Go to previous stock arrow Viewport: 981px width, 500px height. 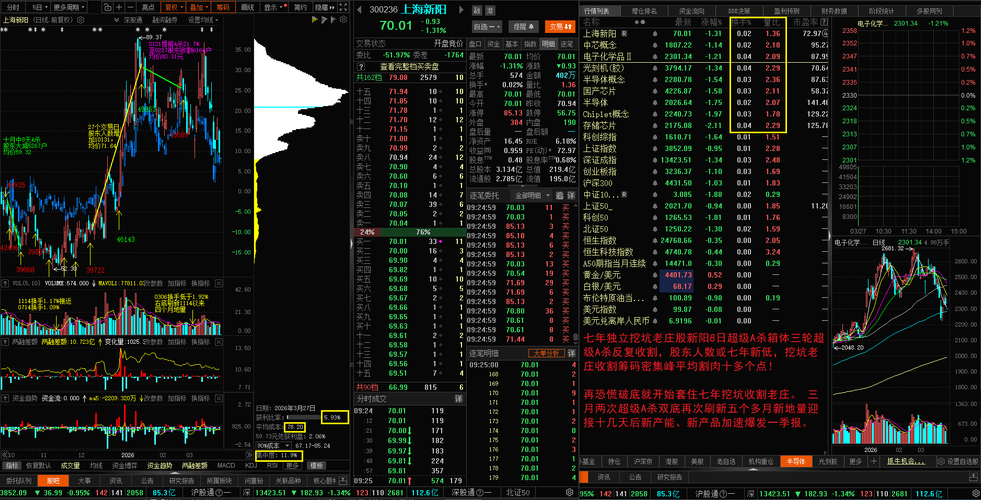click(359, 10)
